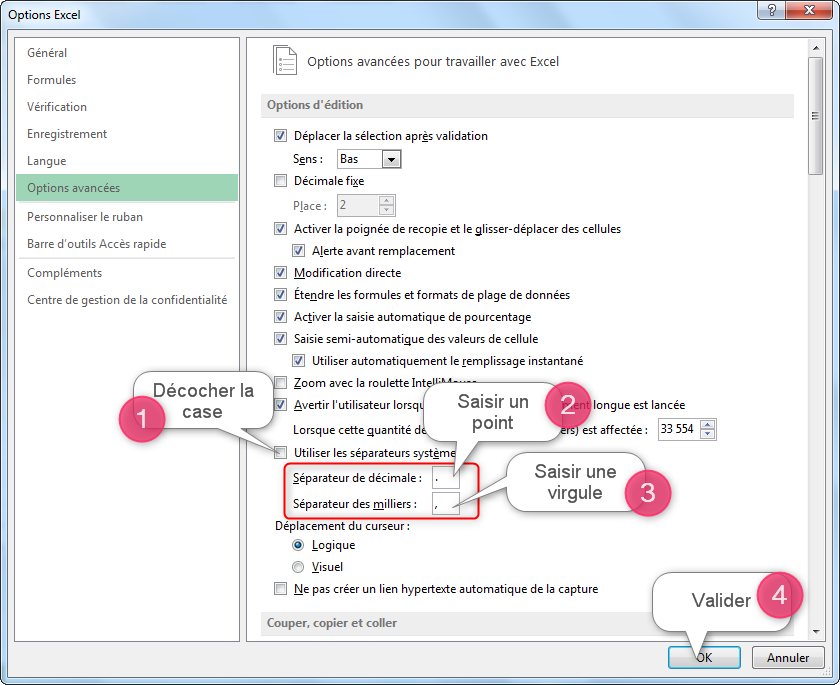Viewport: 840px width, 685px height.
Task: Click the scroll up arrow
Action: (815, 48)
